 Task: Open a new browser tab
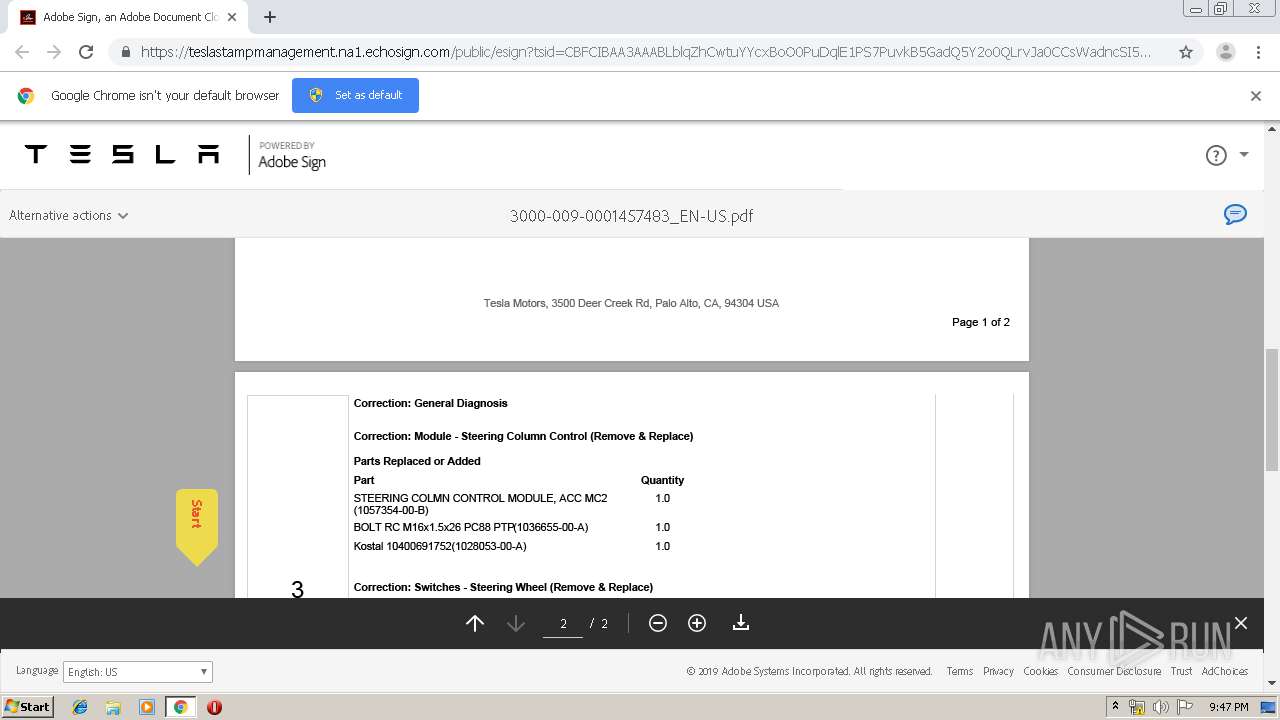pos(270,17)
